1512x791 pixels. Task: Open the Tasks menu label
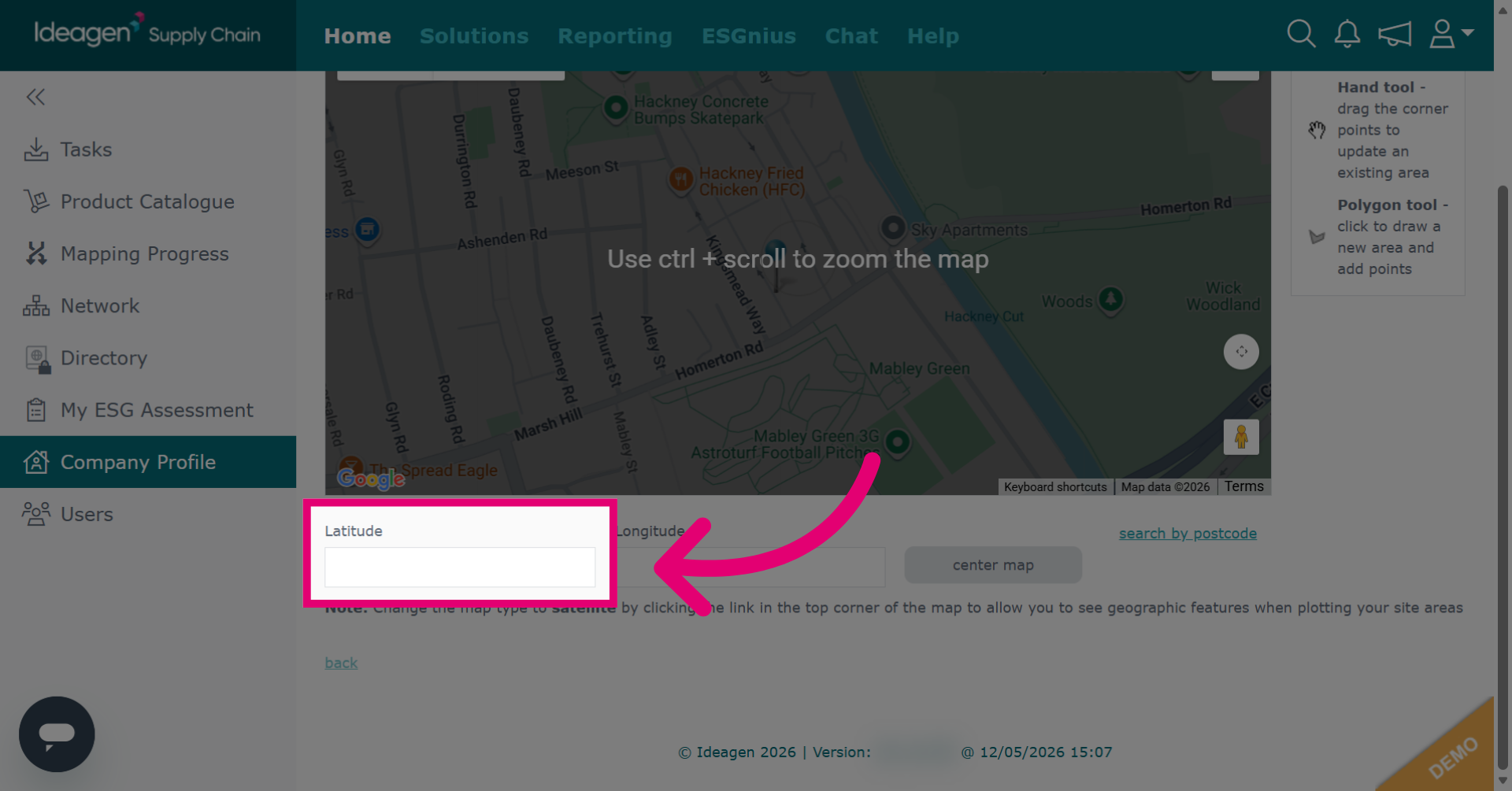tap(86, 150)
